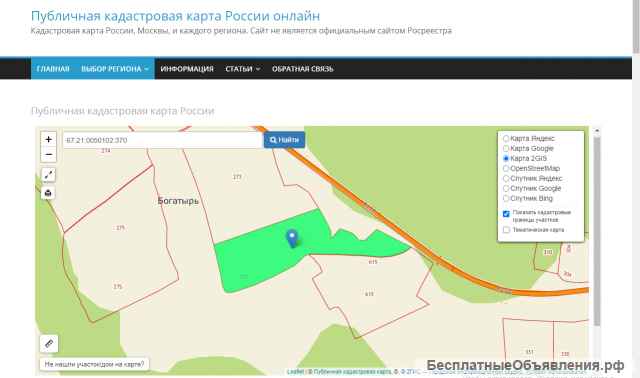This screenshot has height=378, width=640.
Task: Open ОБРАТНАЯ СВЯЗЬ menu item
Action: (x=302, y=69)
